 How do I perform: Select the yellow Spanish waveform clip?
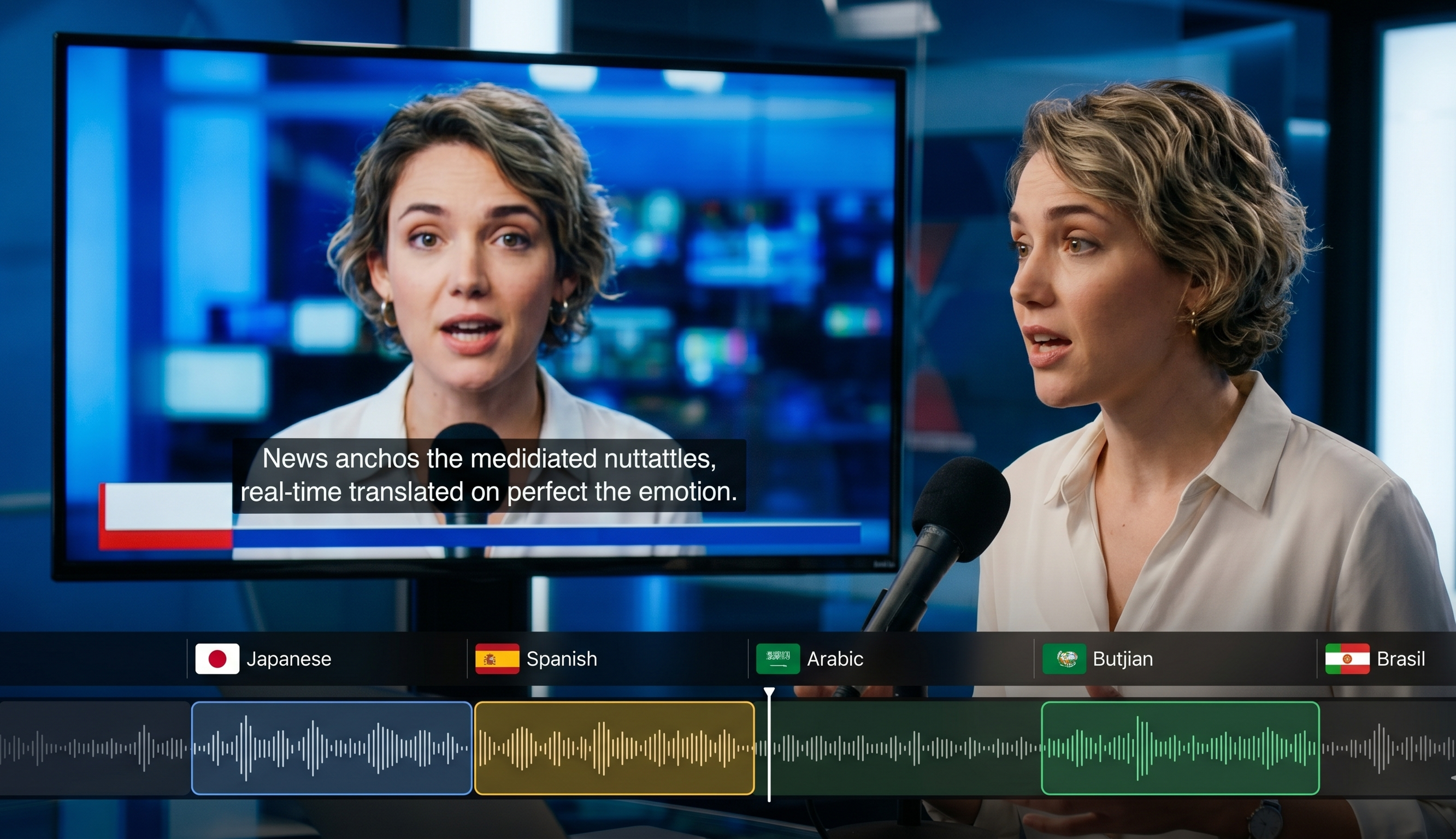point(614,748)
